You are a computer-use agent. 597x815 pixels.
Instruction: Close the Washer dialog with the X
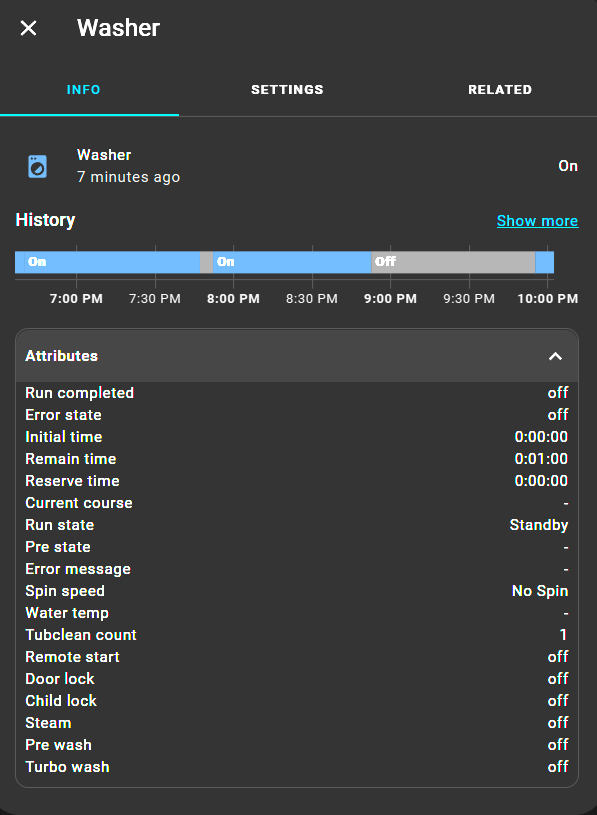(28, 28)
